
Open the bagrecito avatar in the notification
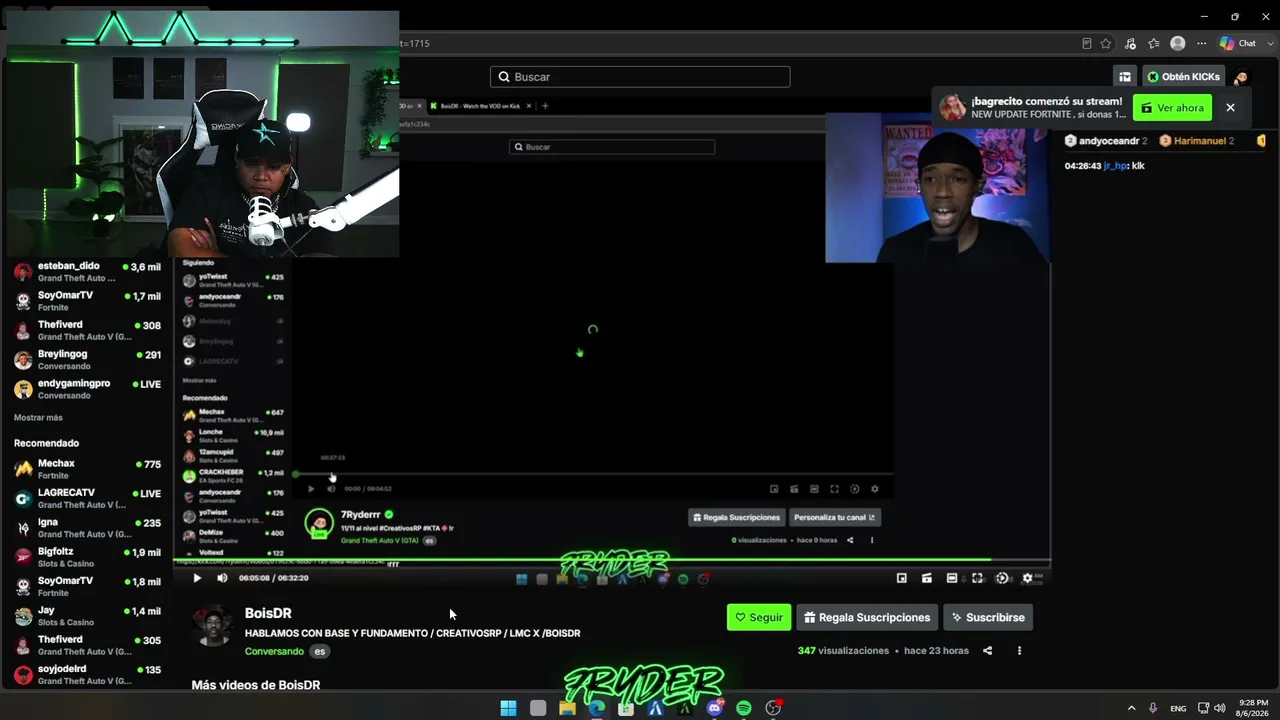pyautogui.click(x=952, y=108)
